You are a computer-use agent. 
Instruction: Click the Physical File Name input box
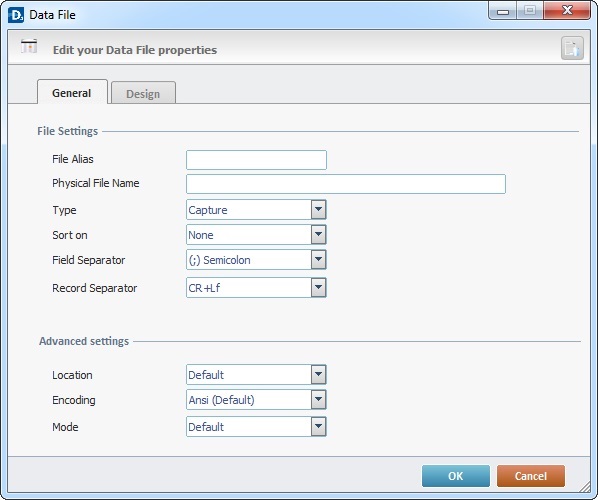click(x=346, y=184)
